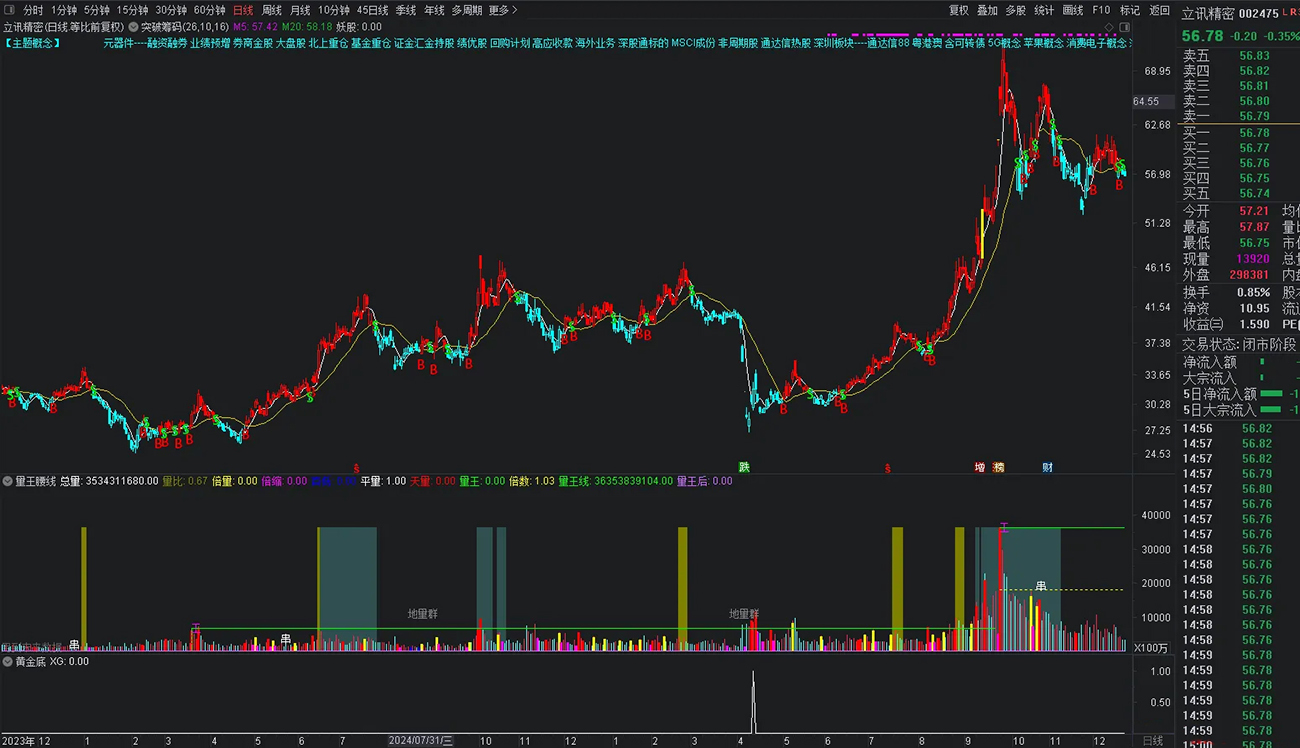This screenshot has height=748, width=1300.
Task: Open the 多周期 multi-period view
Action: pyautogui.click(x=467, y=10)
